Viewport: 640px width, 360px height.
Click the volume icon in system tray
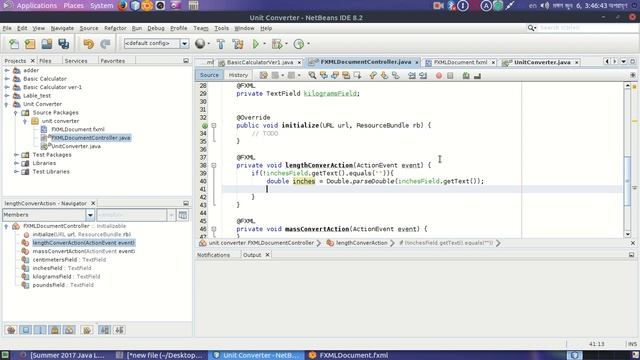[x=544, y=5]
